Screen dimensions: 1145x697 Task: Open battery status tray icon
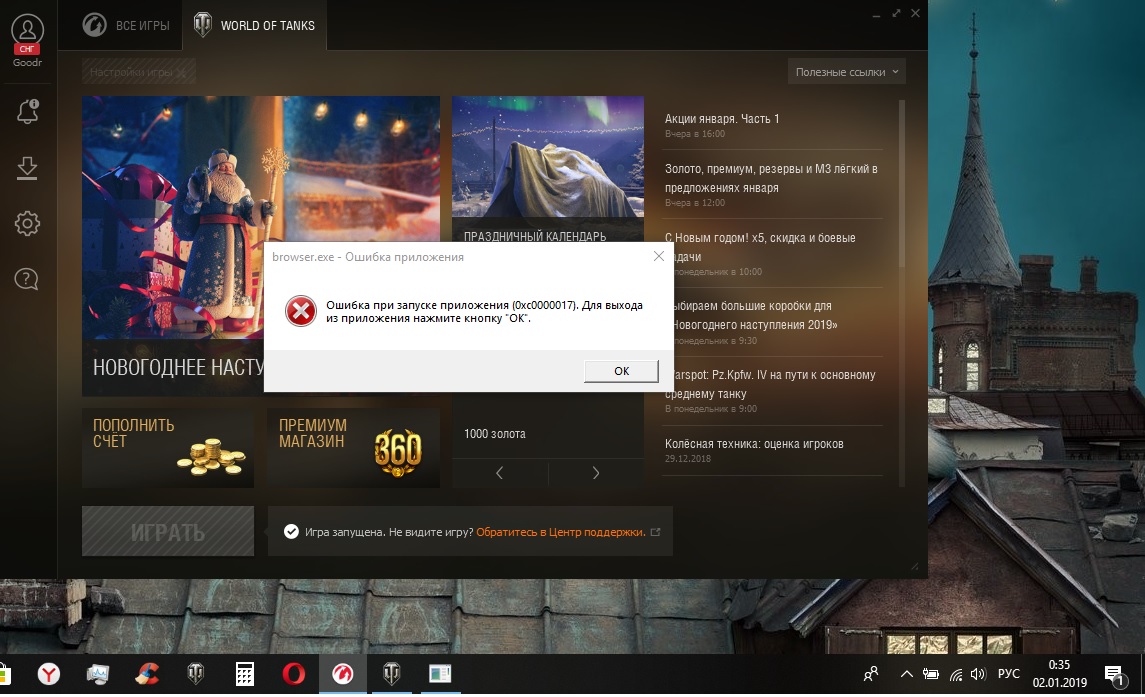tap(931, 674)
